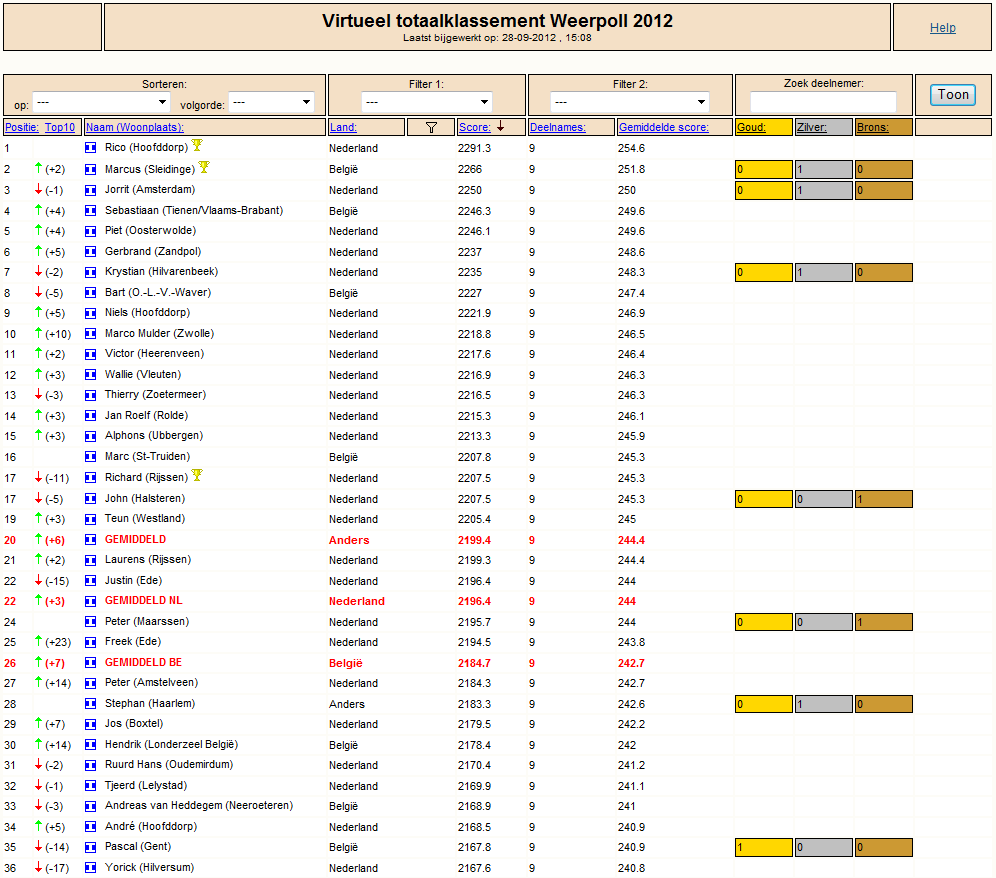The image size is (996, 878).
Task: Open the 'volgorde' sort order dropdown
Action: 271,102
